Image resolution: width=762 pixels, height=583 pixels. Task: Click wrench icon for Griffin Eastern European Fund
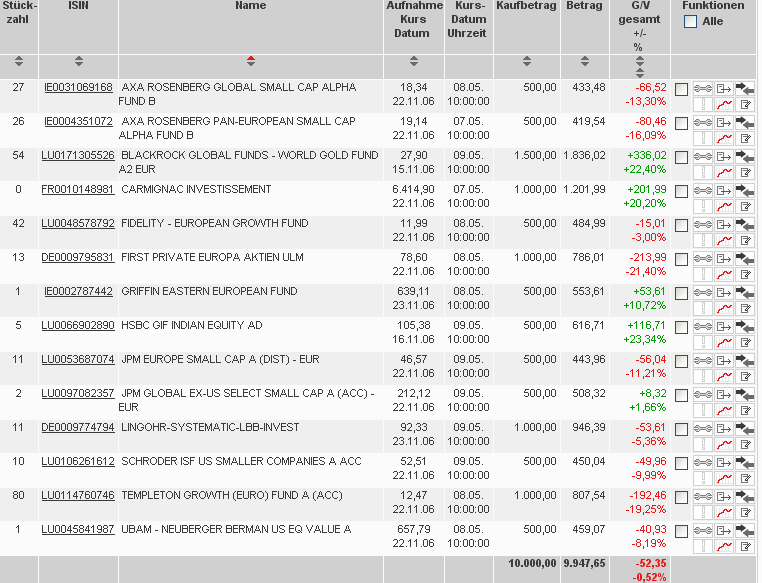[x=703, y=292]
